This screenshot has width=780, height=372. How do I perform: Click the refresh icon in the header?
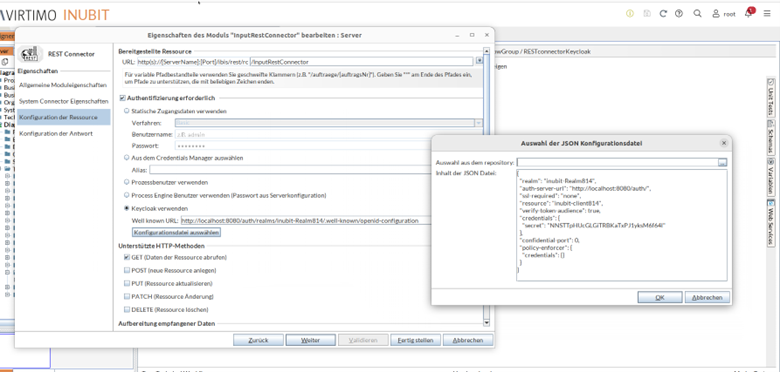coord(663,14)
